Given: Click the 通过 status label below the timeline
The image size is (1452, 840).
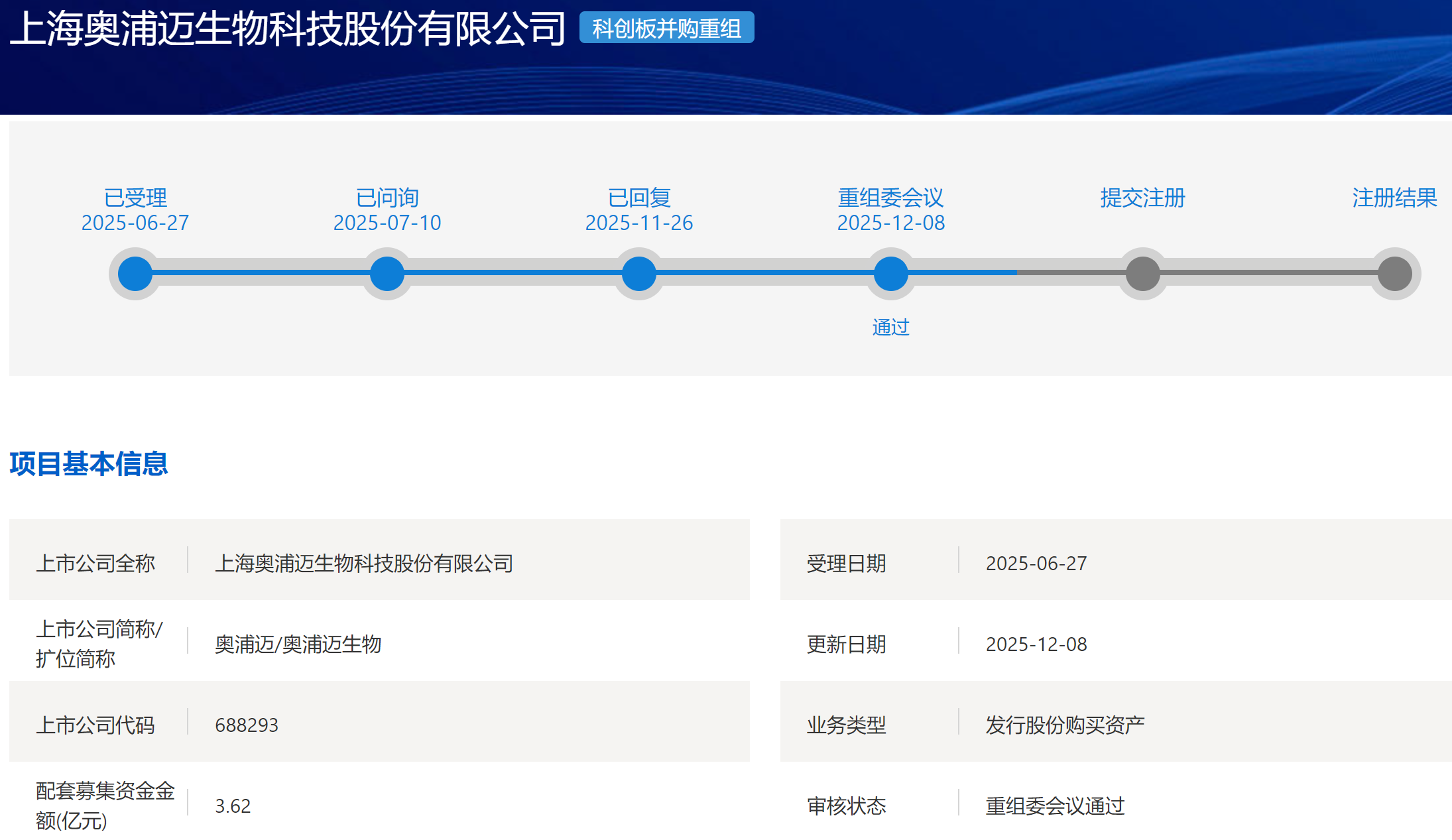Looking at the screenshot, I should click(891, 326).
